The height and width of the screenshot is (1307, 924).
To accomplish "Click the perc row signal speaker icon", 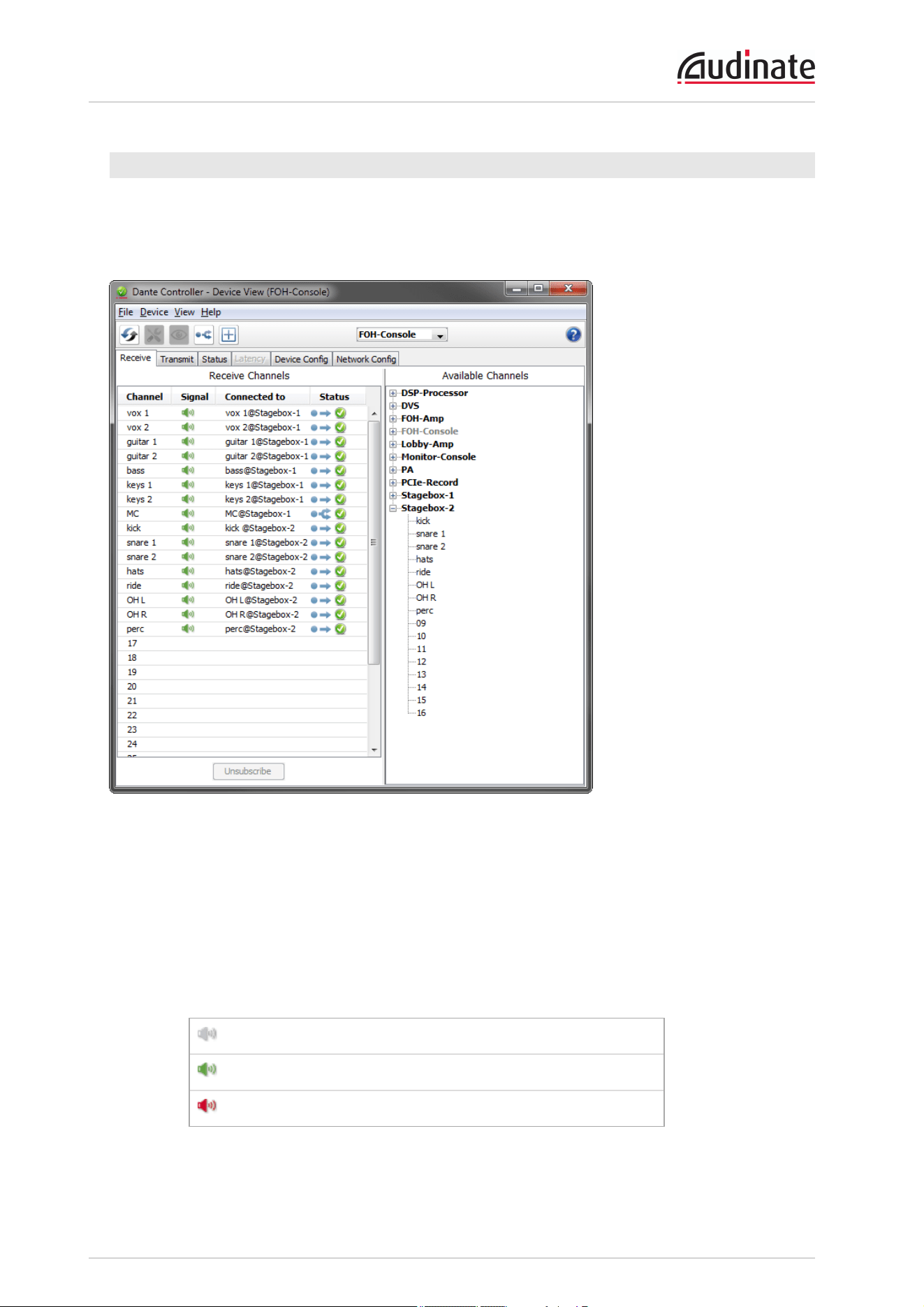I will 188,629.
